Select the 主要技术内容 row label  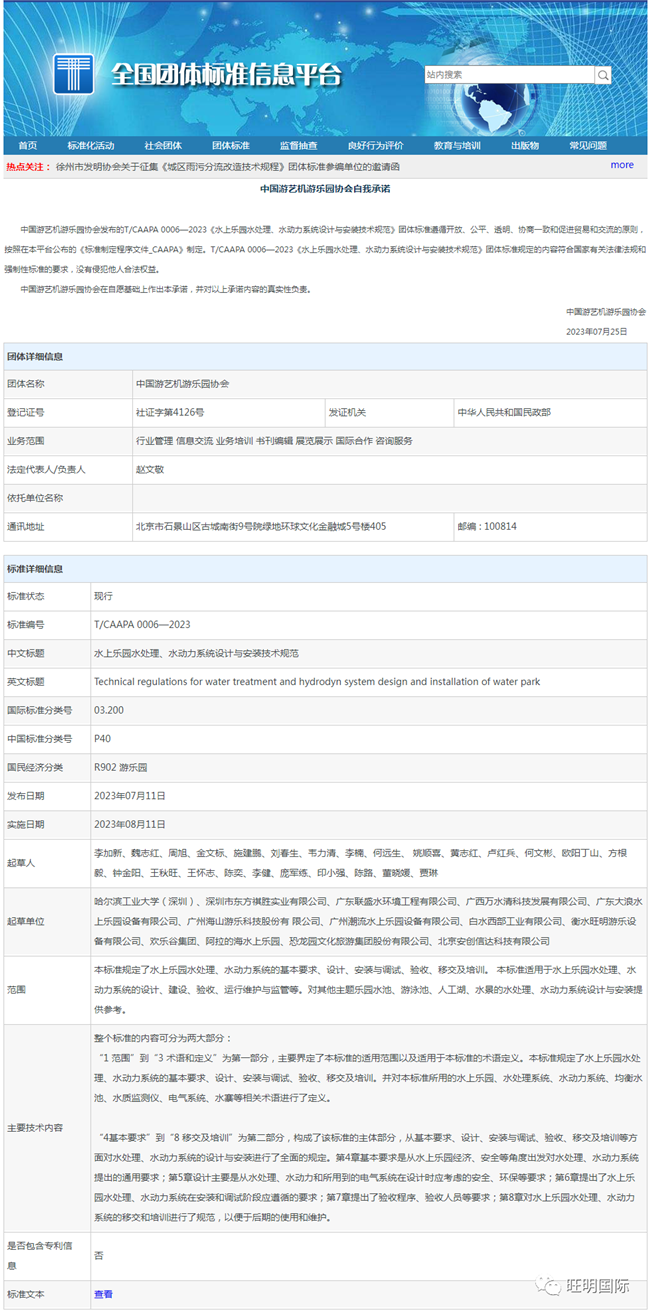pos(35,1127)
